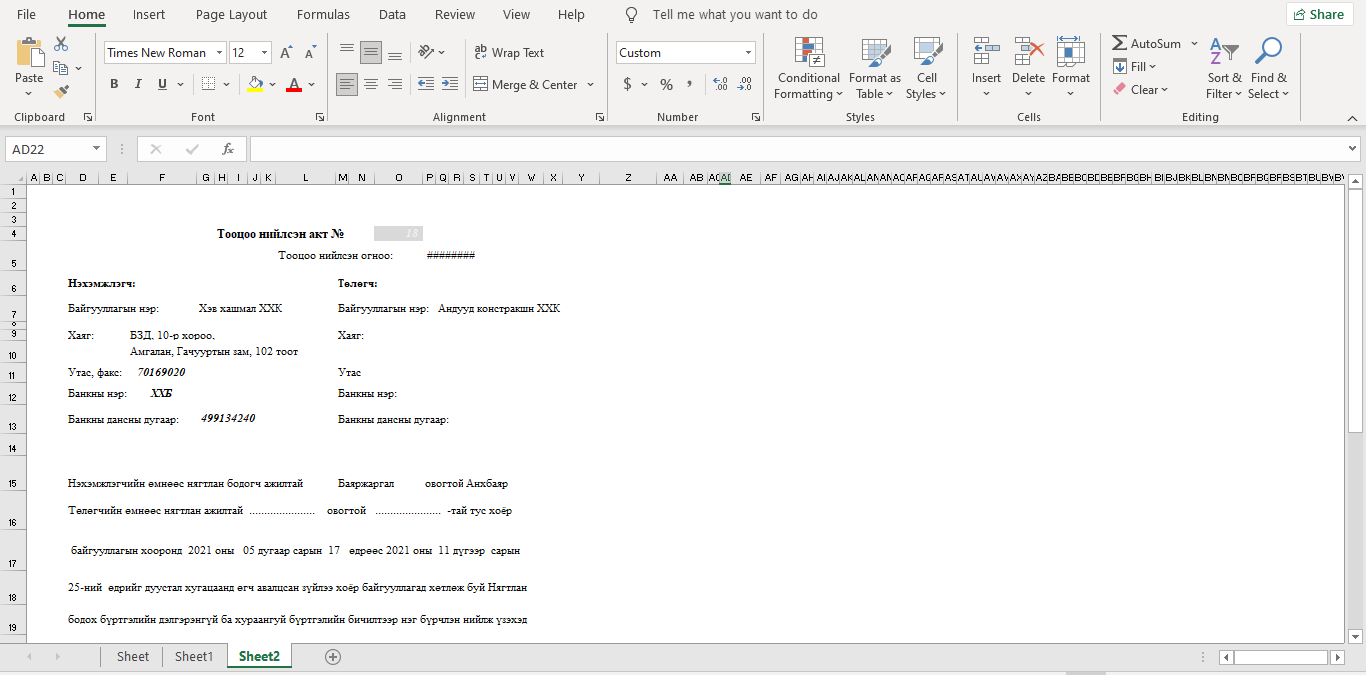This screenshot has width=1366, height=675.
Task: Open Conditional Formatting menu
Action: coord(808,68)
